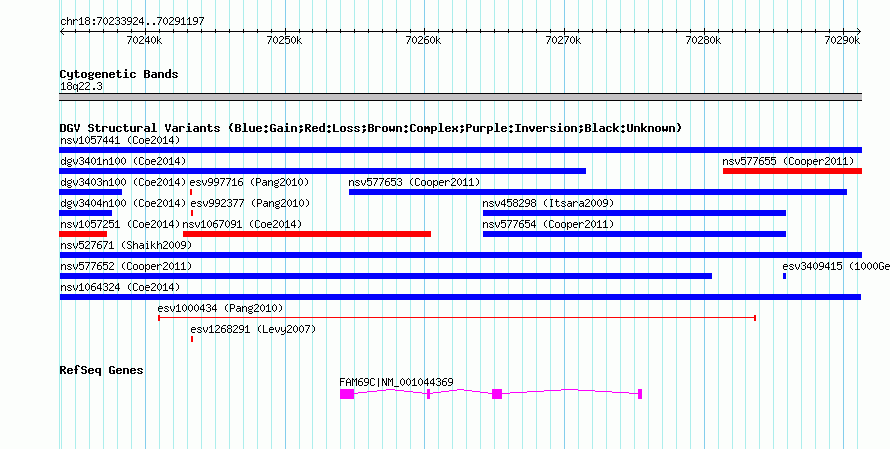The width and height of the screenshot is (890, 449).
Task: Click the Cytogenetic Bands track title
Action: (x=119, y=74)
